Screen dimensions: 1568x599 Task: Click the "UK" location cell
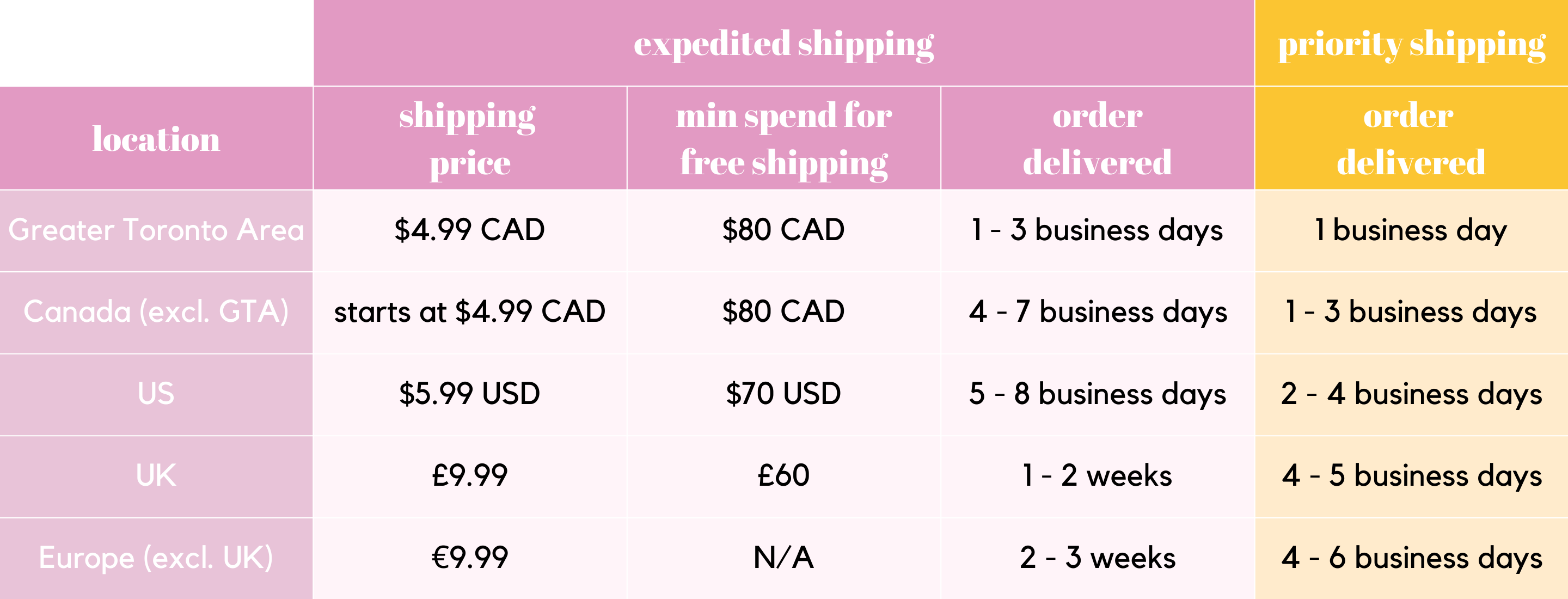point(156,475)
